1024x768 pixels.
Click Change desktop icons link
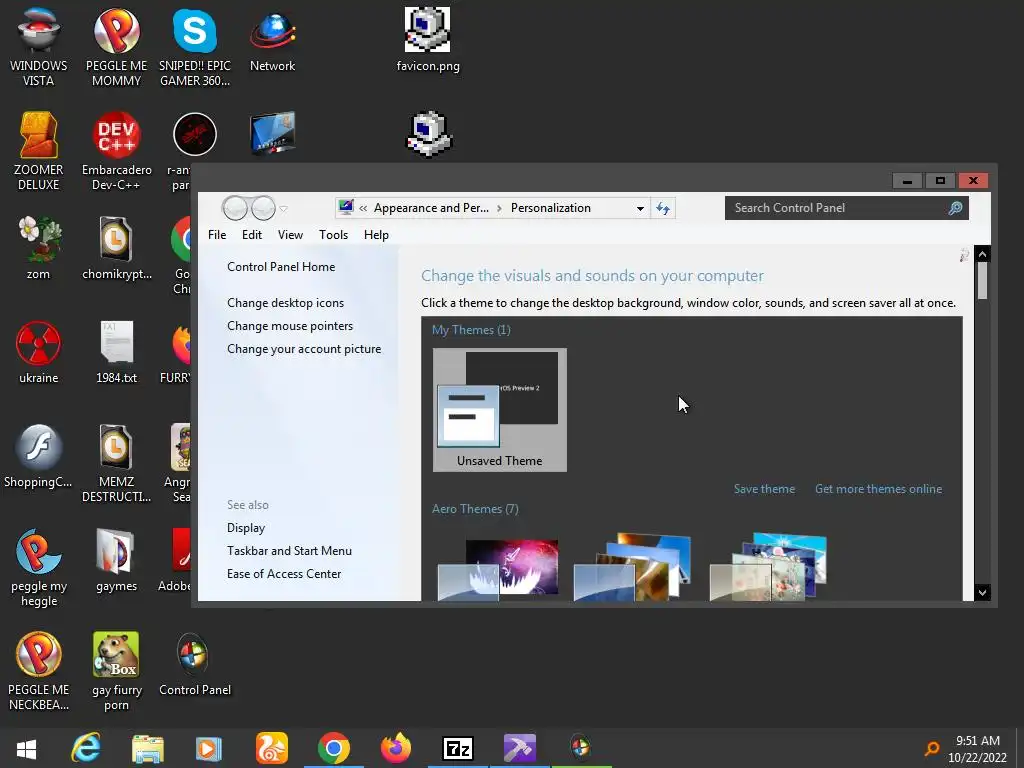click(285, 303)
